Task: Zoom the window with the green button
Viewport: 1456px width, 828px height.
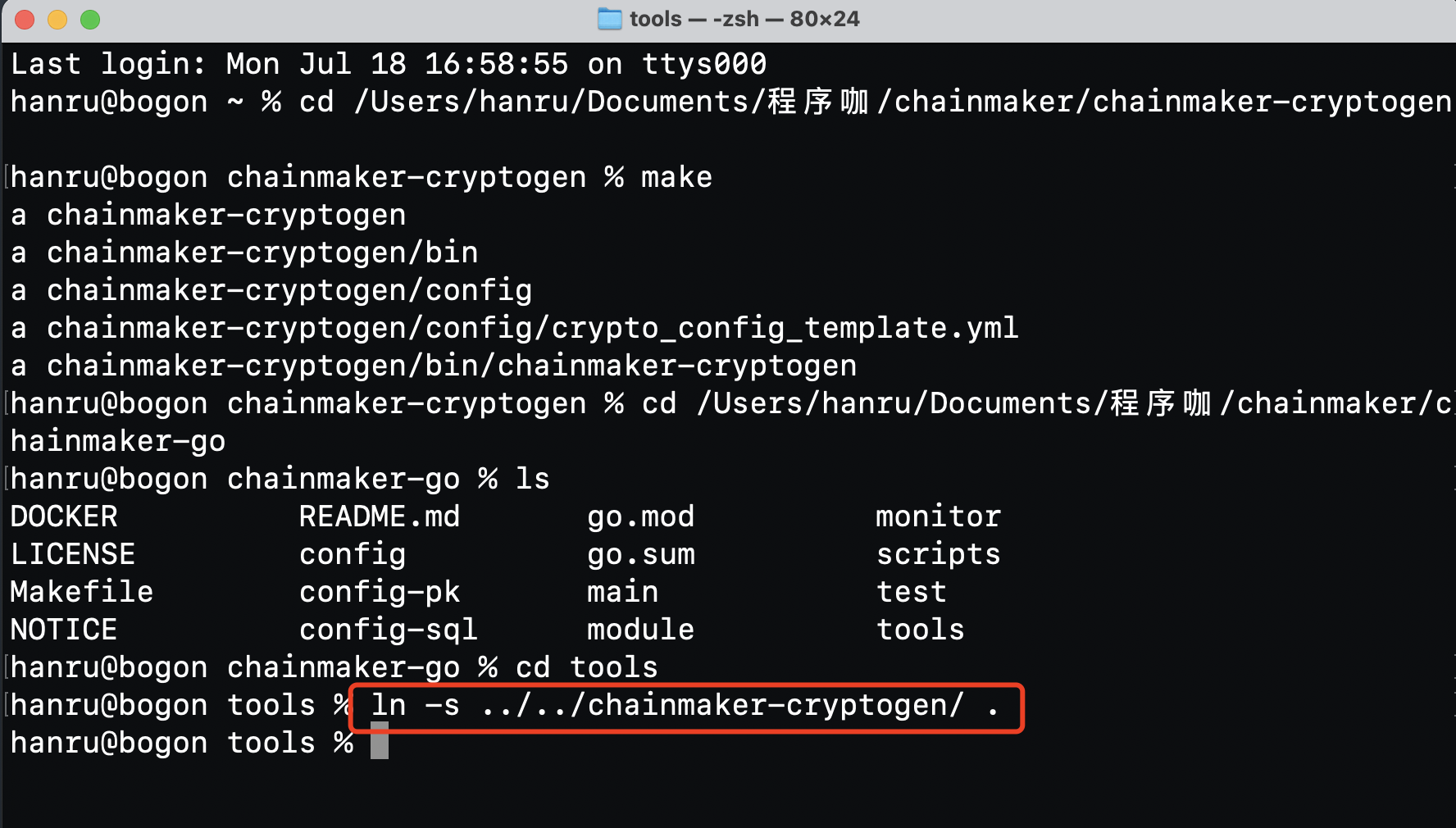Action: tap(90, 19)
